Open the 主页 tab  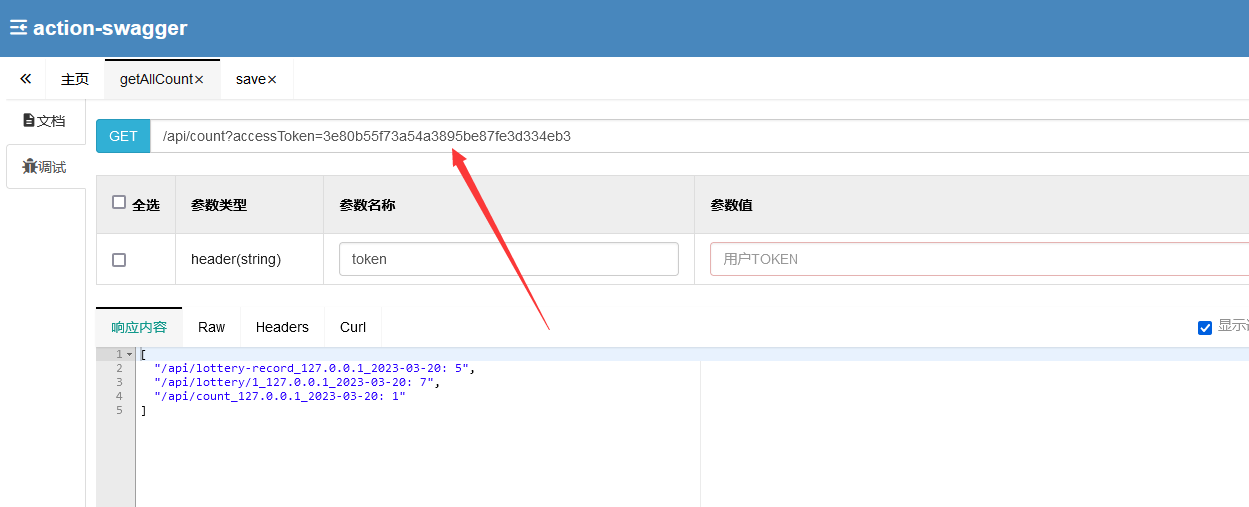[x=75, y=79]
